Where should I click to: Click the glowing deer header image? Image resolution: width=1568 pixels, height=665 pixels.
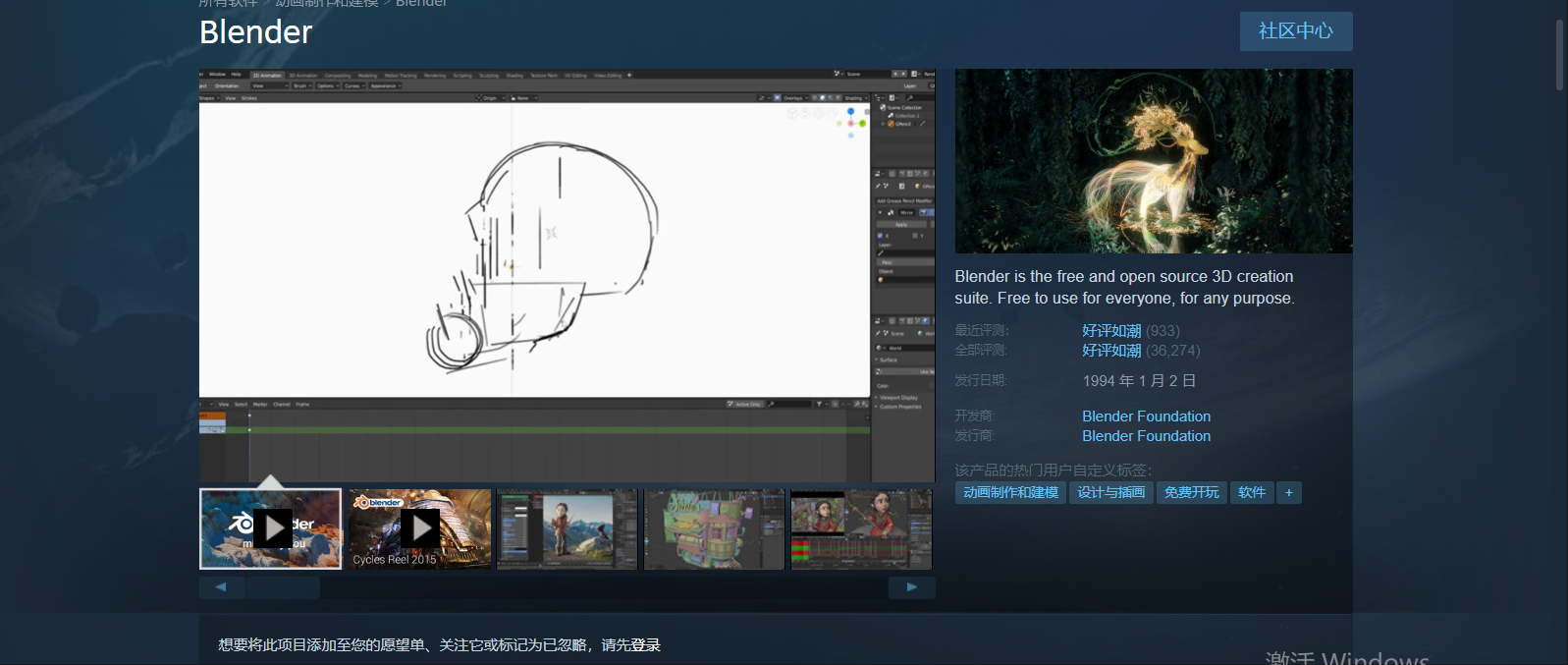tap(1154, 161)
